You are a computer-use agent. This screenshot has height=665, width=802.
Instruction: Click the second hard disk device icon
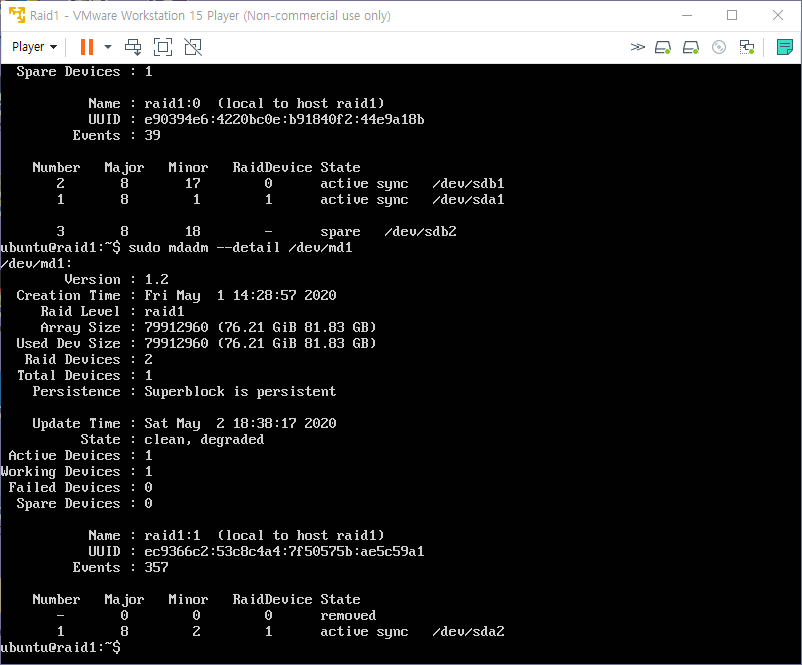point(690,47)
